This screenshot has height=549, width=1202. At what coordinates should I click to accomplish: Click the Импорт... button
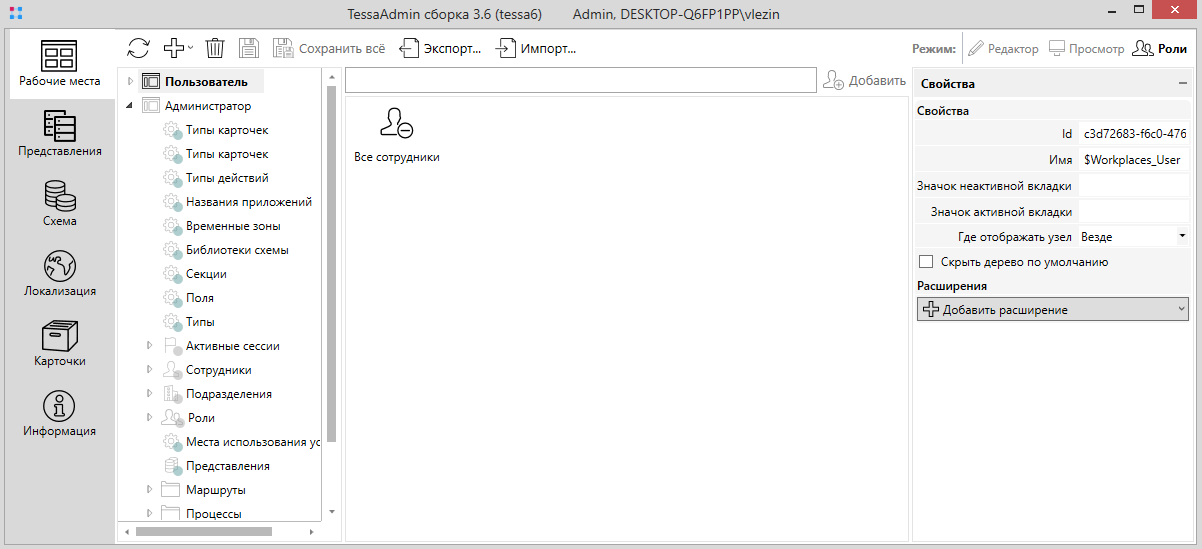[x=537, y=48]
